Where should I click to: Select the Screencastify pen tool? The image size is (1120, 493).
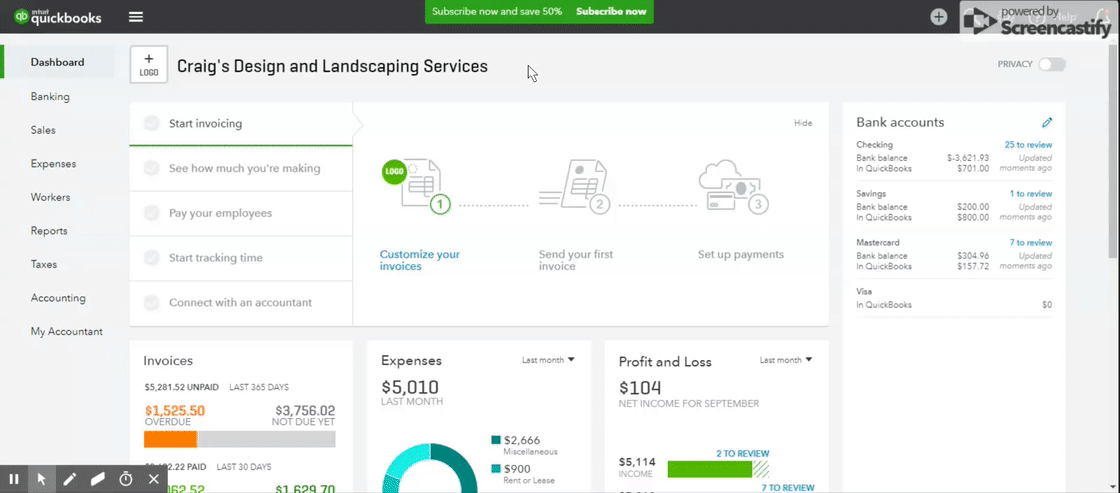click(x=69, y=479)
